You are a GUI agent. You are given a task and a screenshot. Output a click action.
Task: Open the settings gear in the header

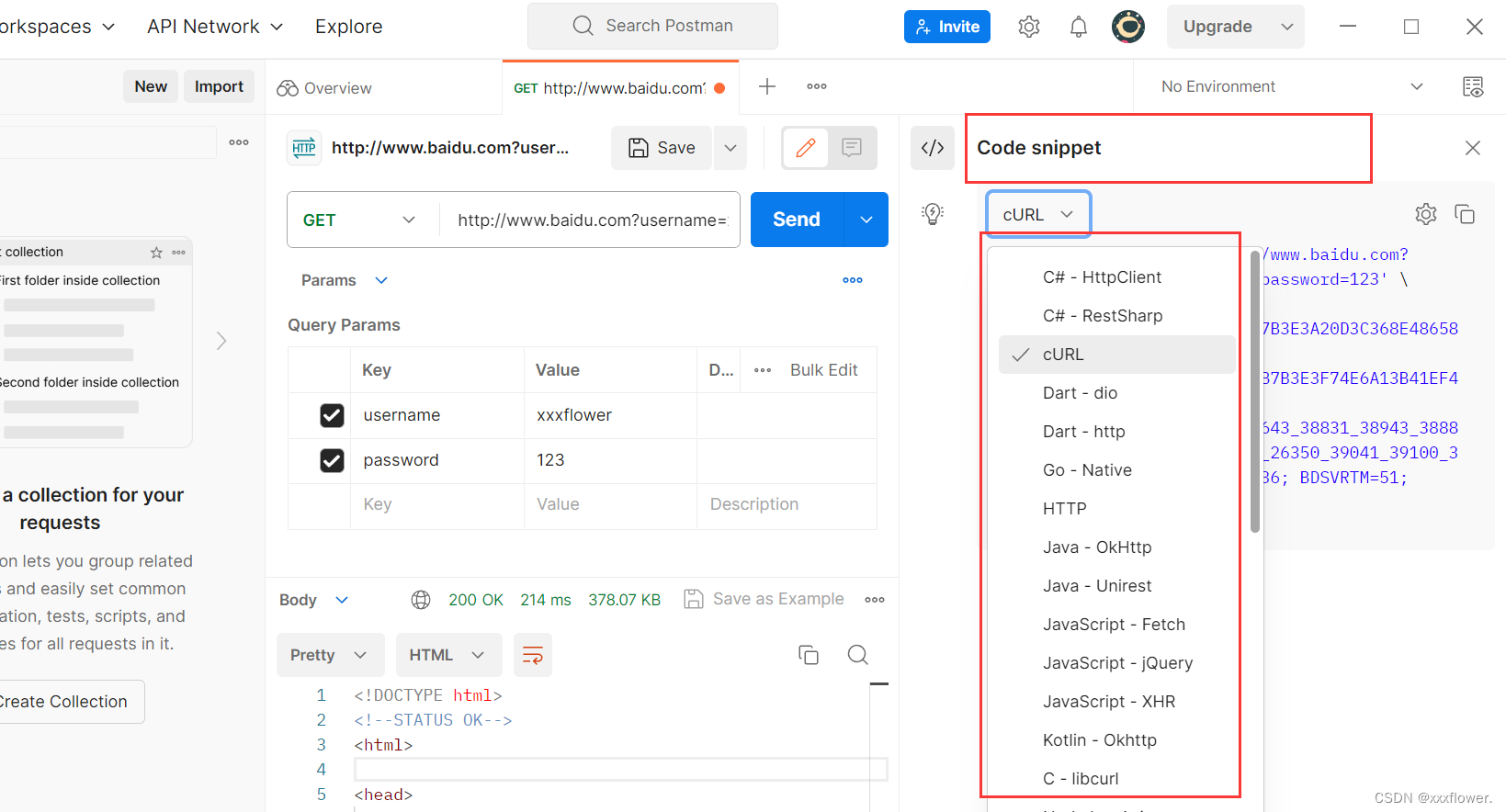click(1029, 27)
